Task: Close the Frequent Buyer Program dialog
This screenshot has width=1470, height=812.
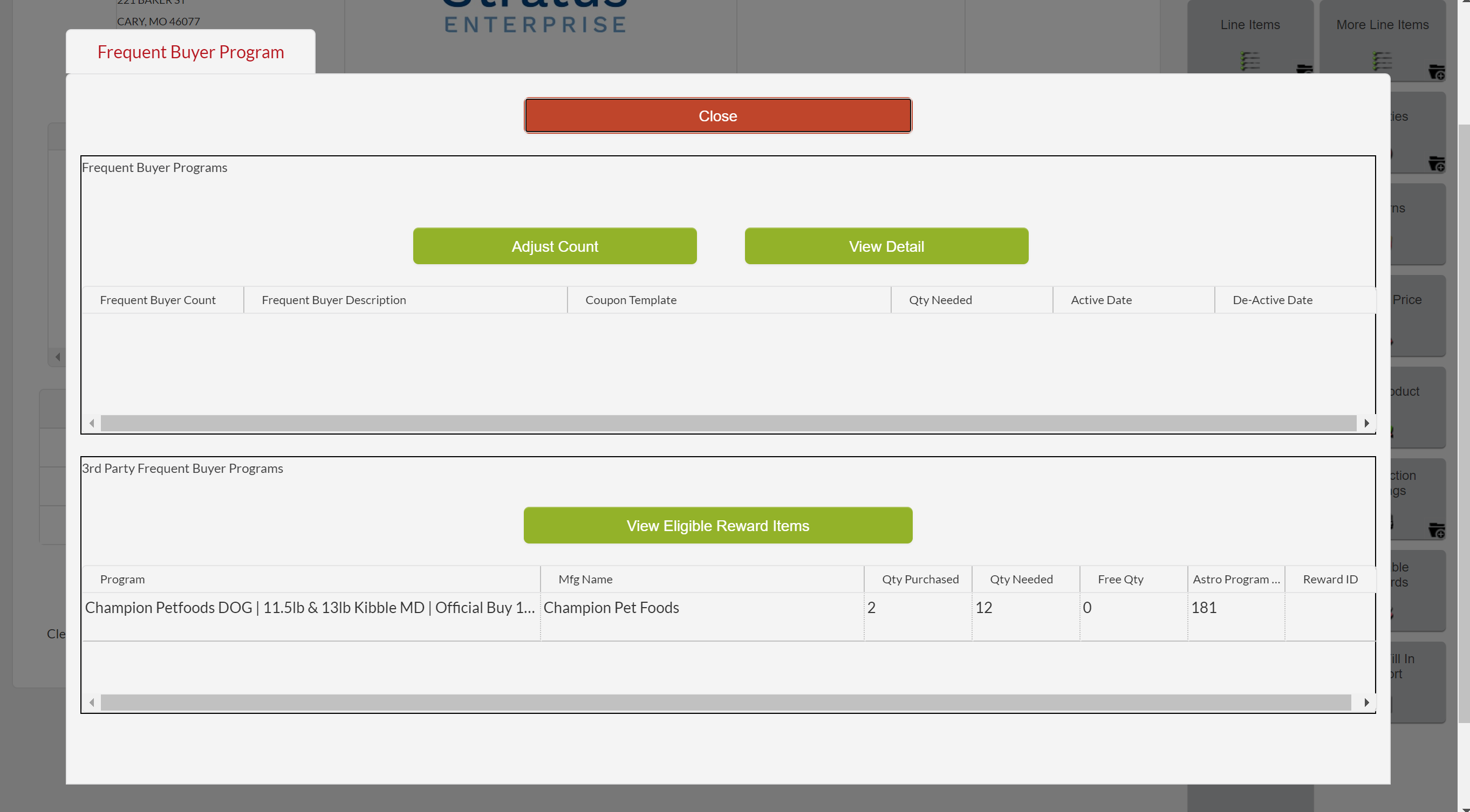Action: tap(717, 116)
